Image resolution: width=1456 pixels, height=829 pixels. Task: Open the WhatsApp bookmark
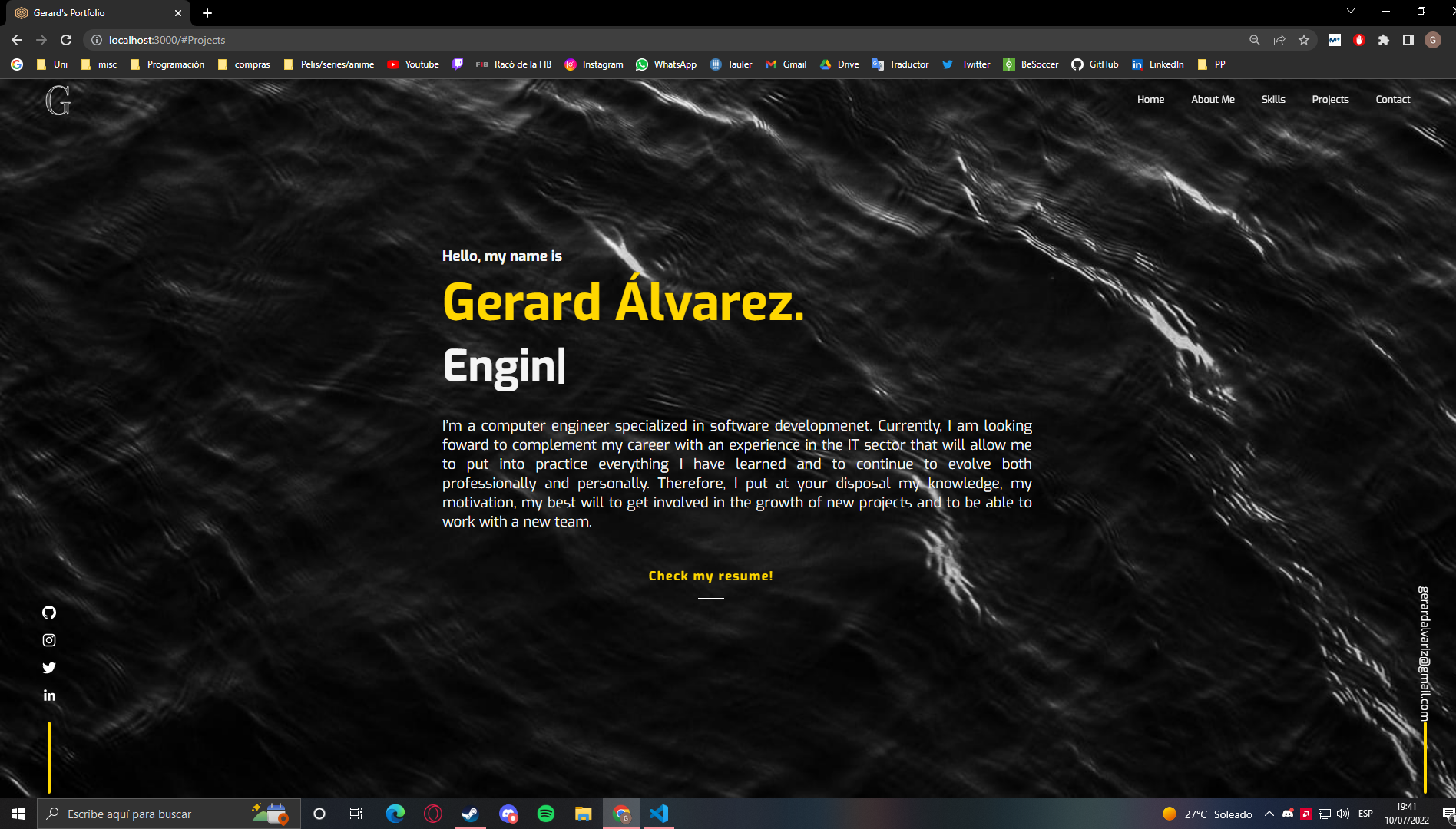click(x=666, y=64)
